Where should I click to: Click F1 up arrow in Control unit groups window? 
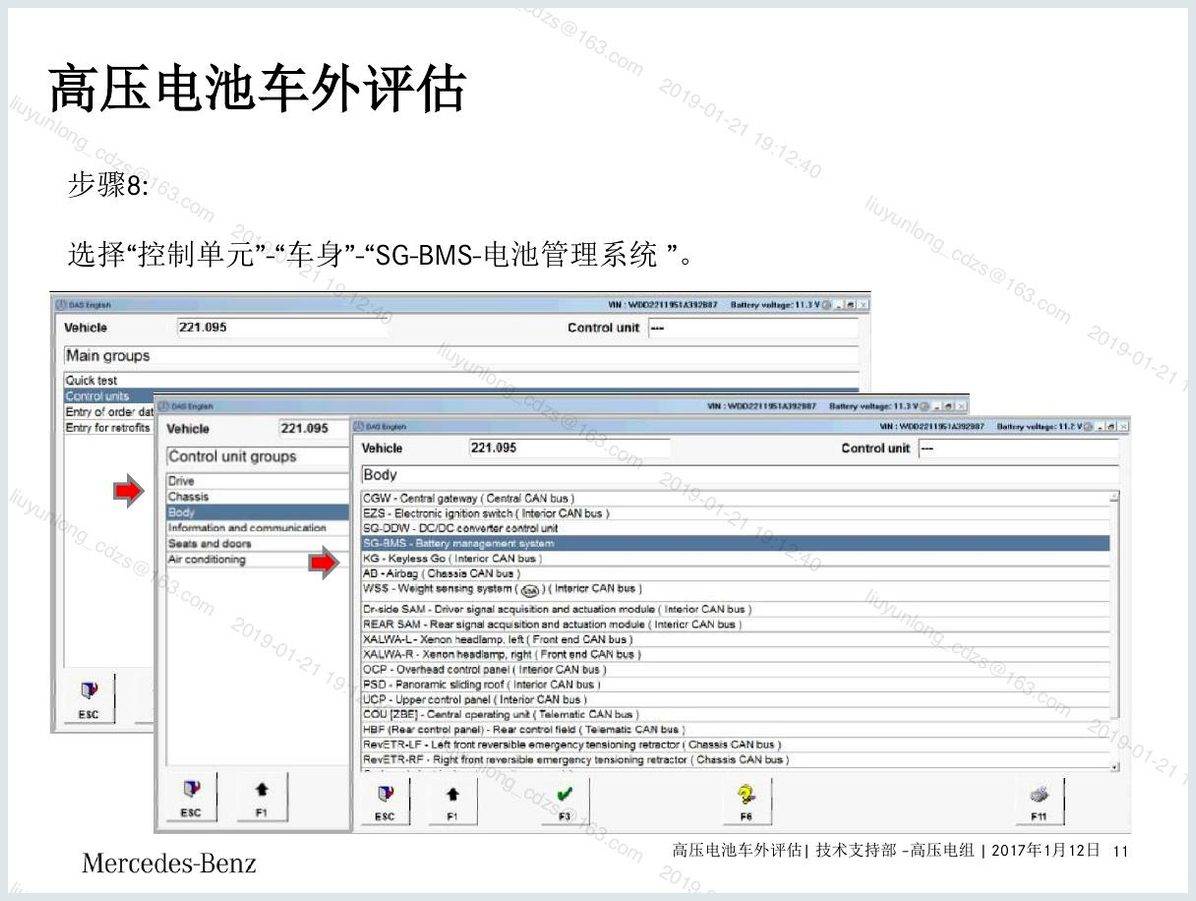point(262,796)
